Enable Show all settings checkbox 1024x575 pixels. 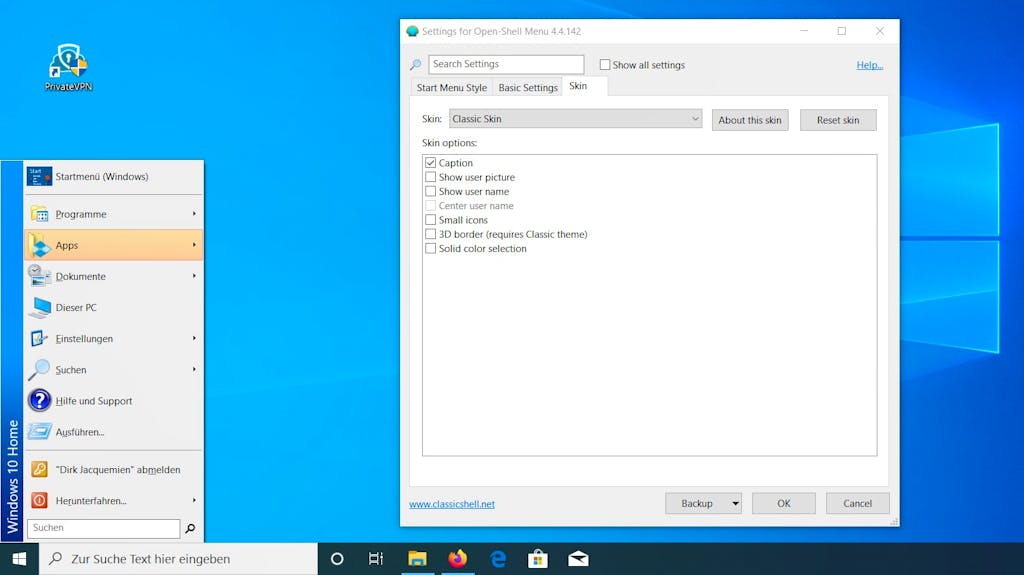[x=605, y=65]
